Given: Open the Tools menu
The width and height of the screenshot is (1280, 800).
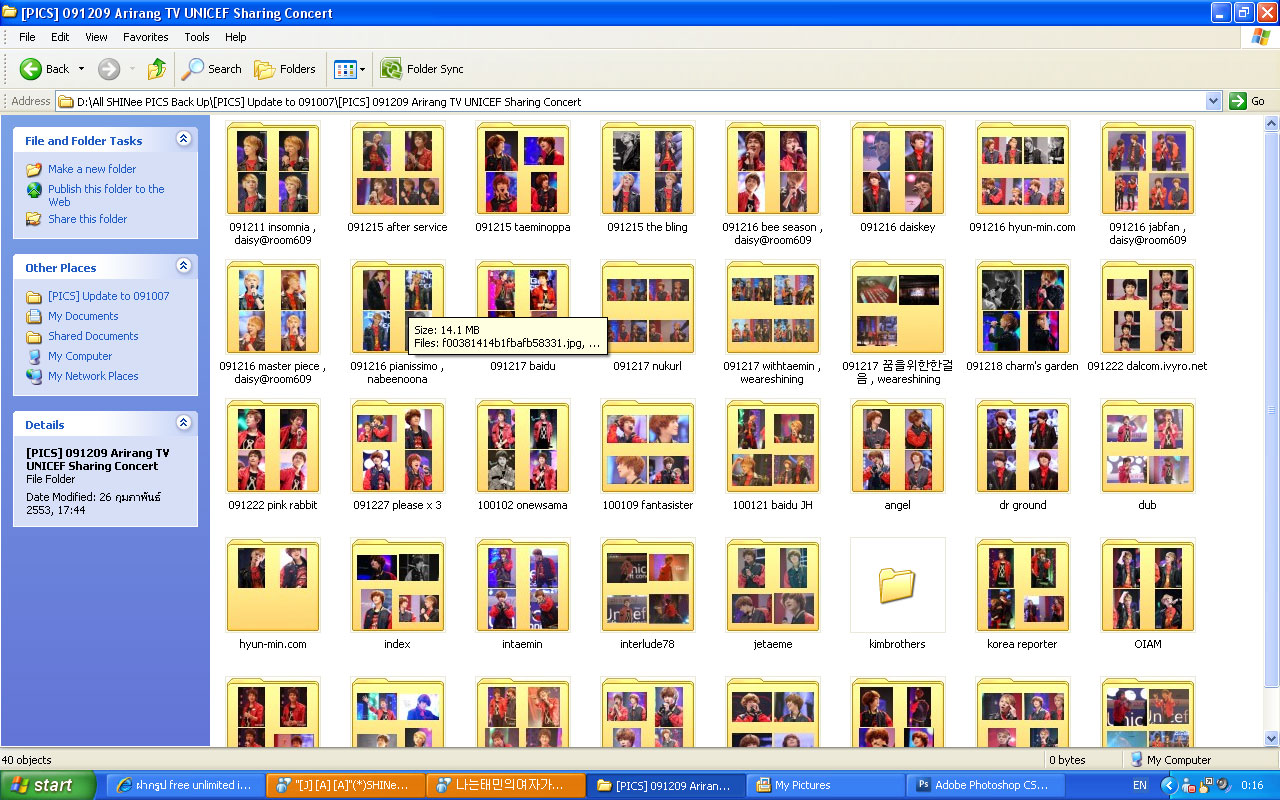Looking at the screenshot, I should click(197, 37).
